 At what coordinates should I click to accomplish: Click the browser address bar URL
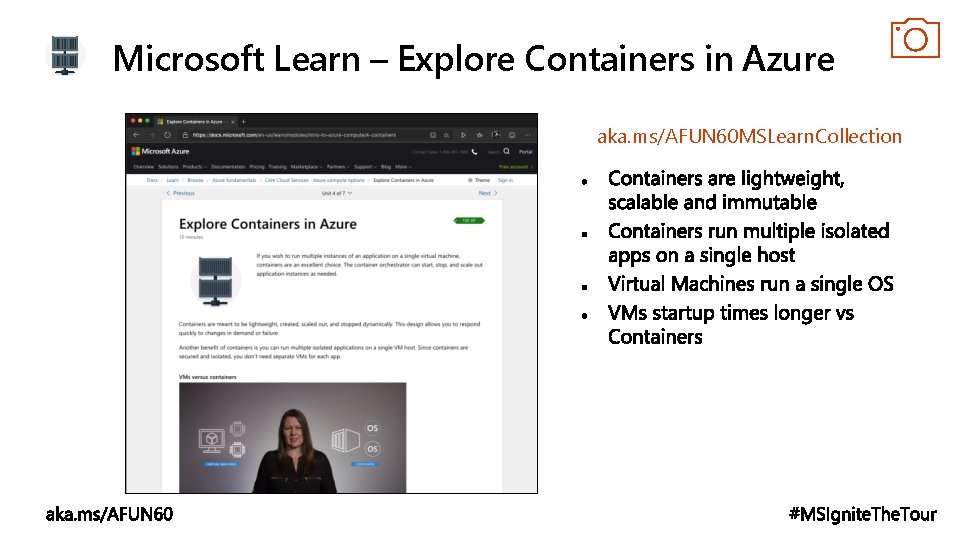tap(294, 135)
